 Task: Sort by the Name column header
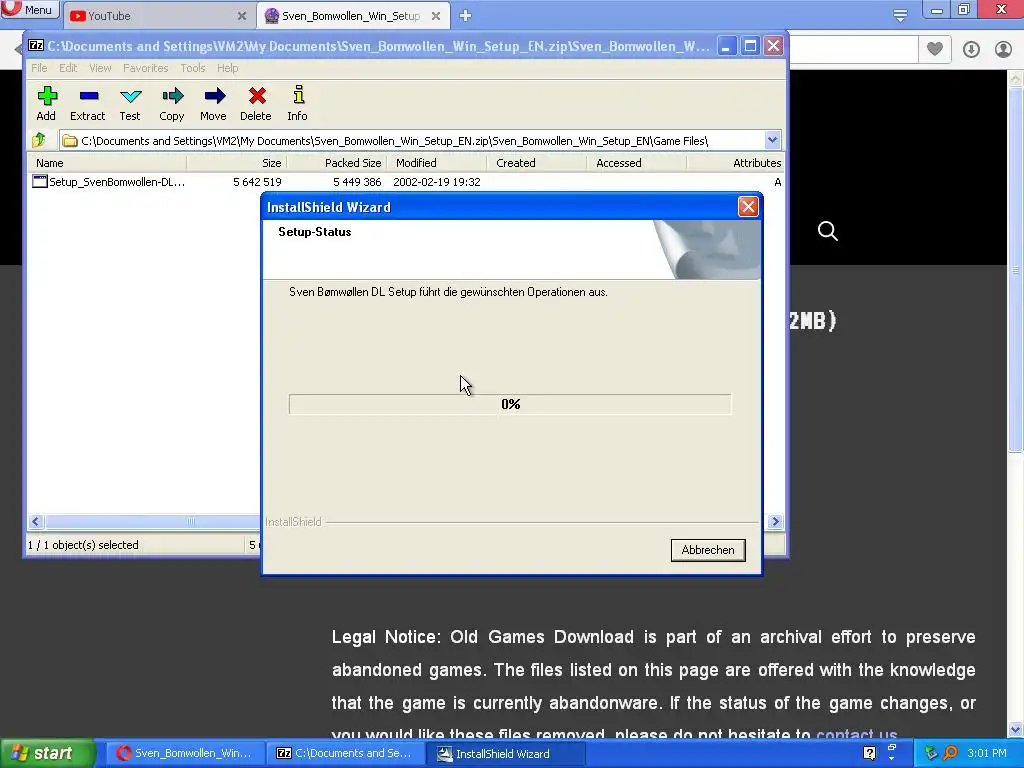coord(106,163)
